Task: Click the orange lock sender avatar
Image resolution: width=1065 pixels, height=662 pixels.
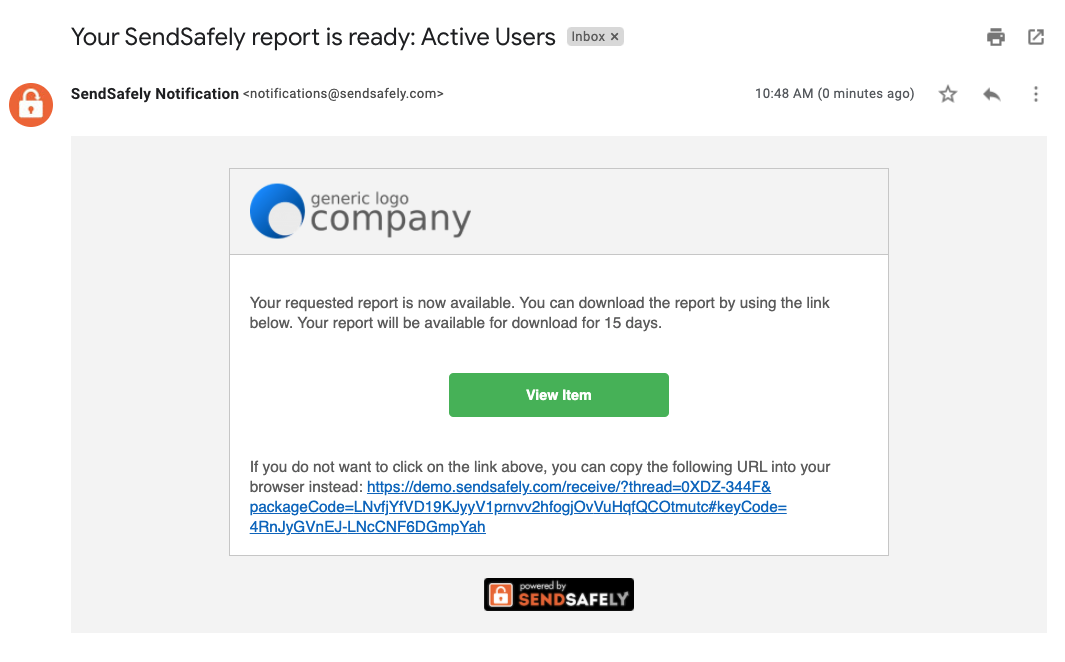Action: coord(31,105)
